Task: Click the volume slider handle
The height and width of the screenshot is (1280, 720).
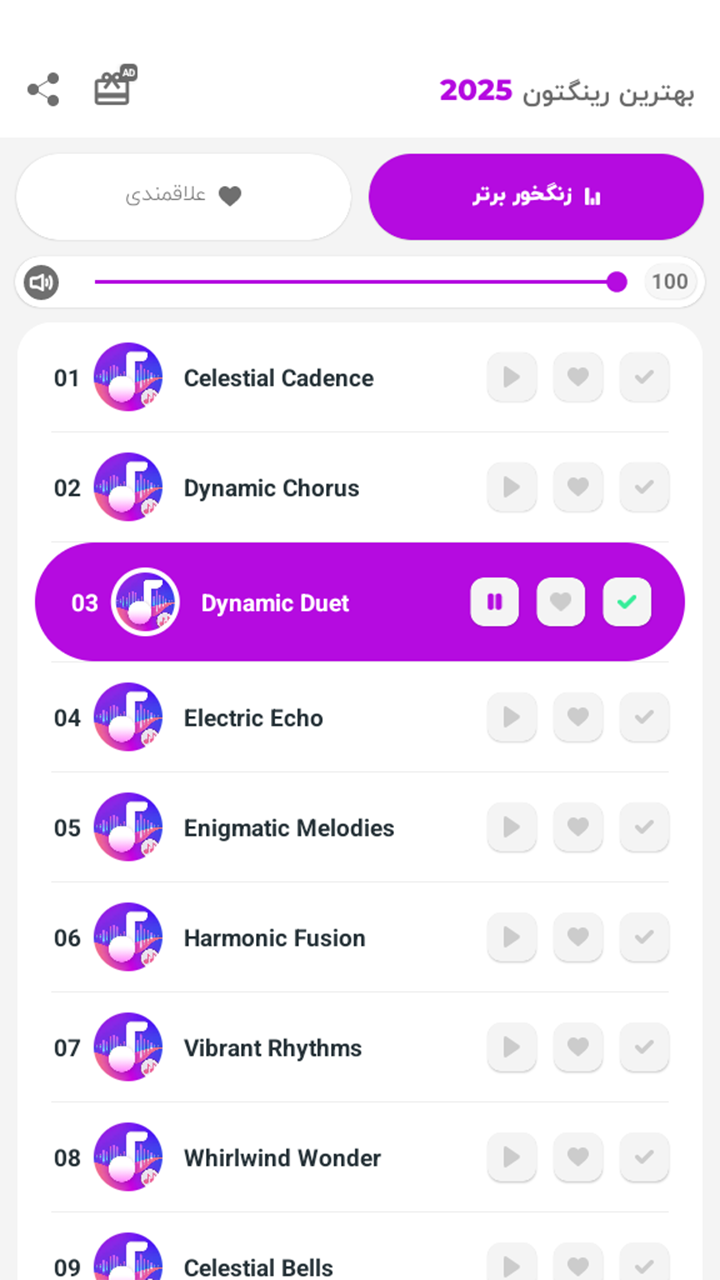Action: [x=617, y=282]
